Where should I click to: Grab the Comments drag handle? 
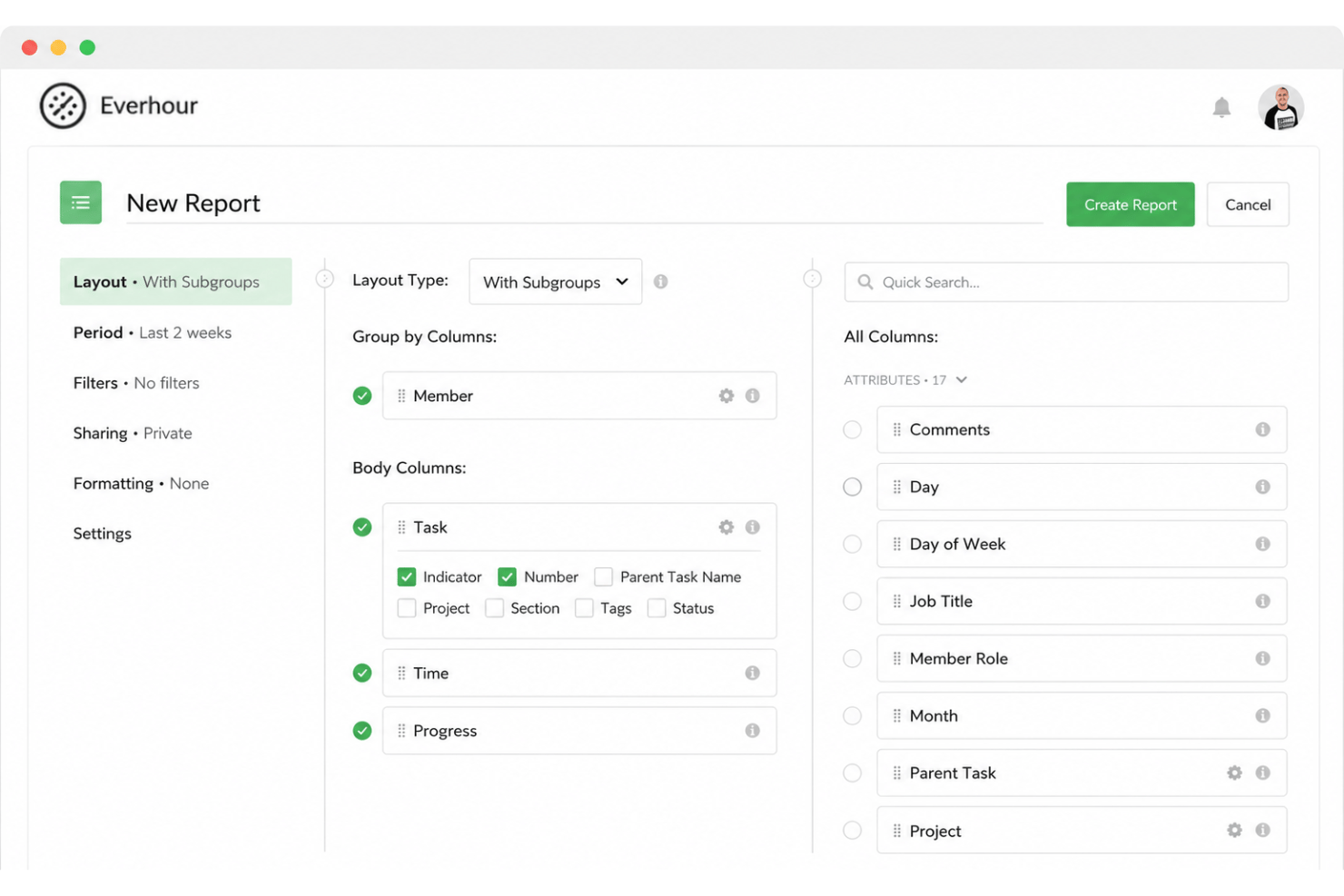click(897, 429)
